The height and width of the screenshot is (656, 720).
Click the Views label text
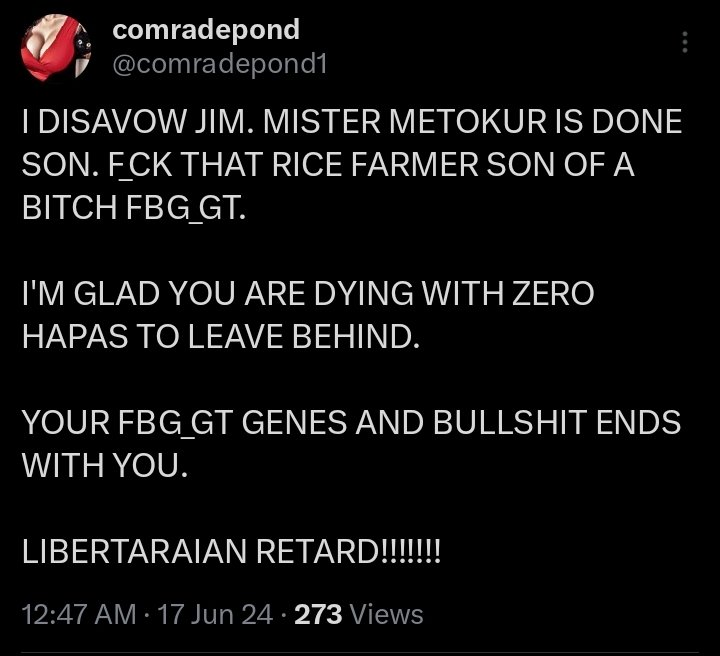click(386, 614)
